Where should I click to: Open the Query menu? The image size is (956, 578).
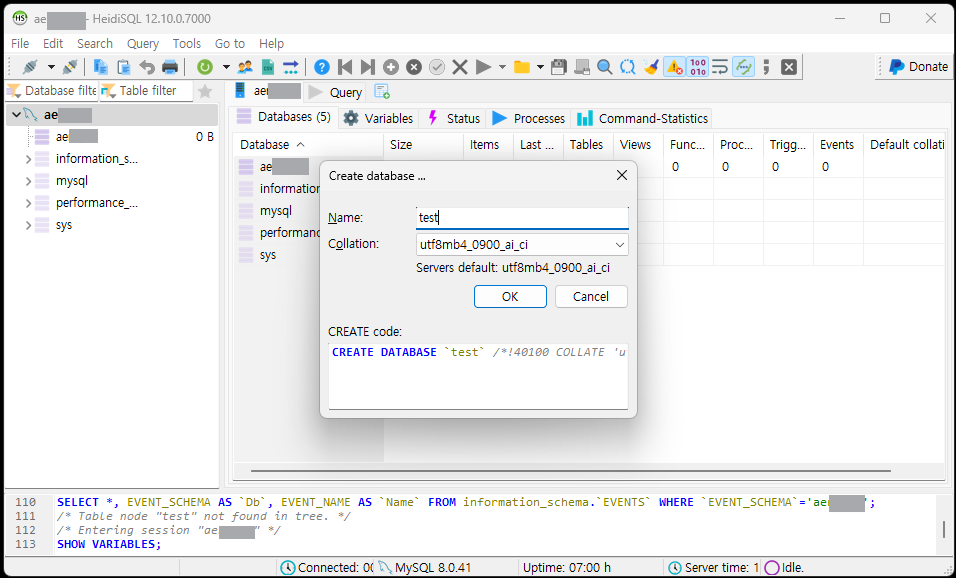tap(143, 43)
